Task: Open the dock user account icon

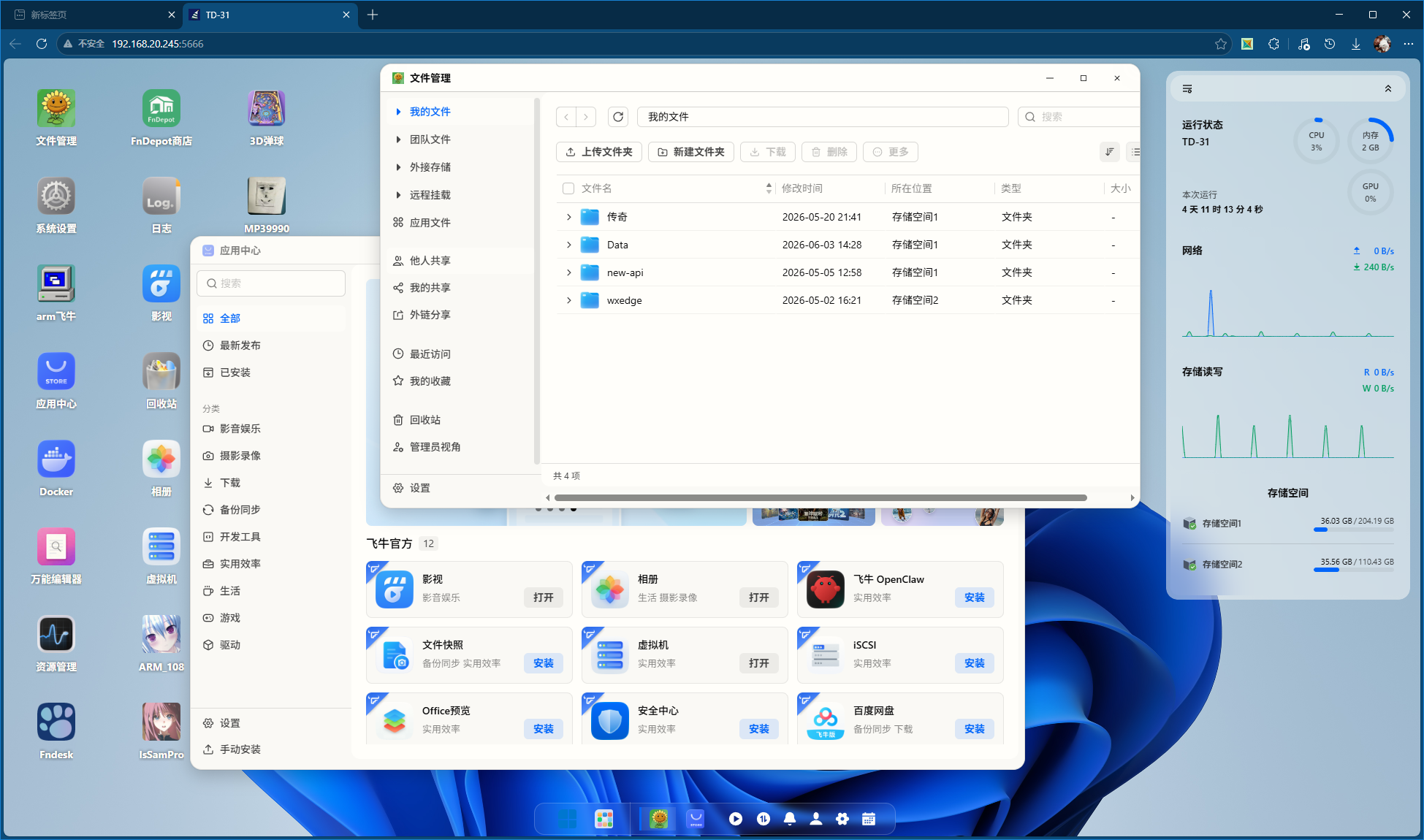Action: pyautogui.click(x=816, y=819)
